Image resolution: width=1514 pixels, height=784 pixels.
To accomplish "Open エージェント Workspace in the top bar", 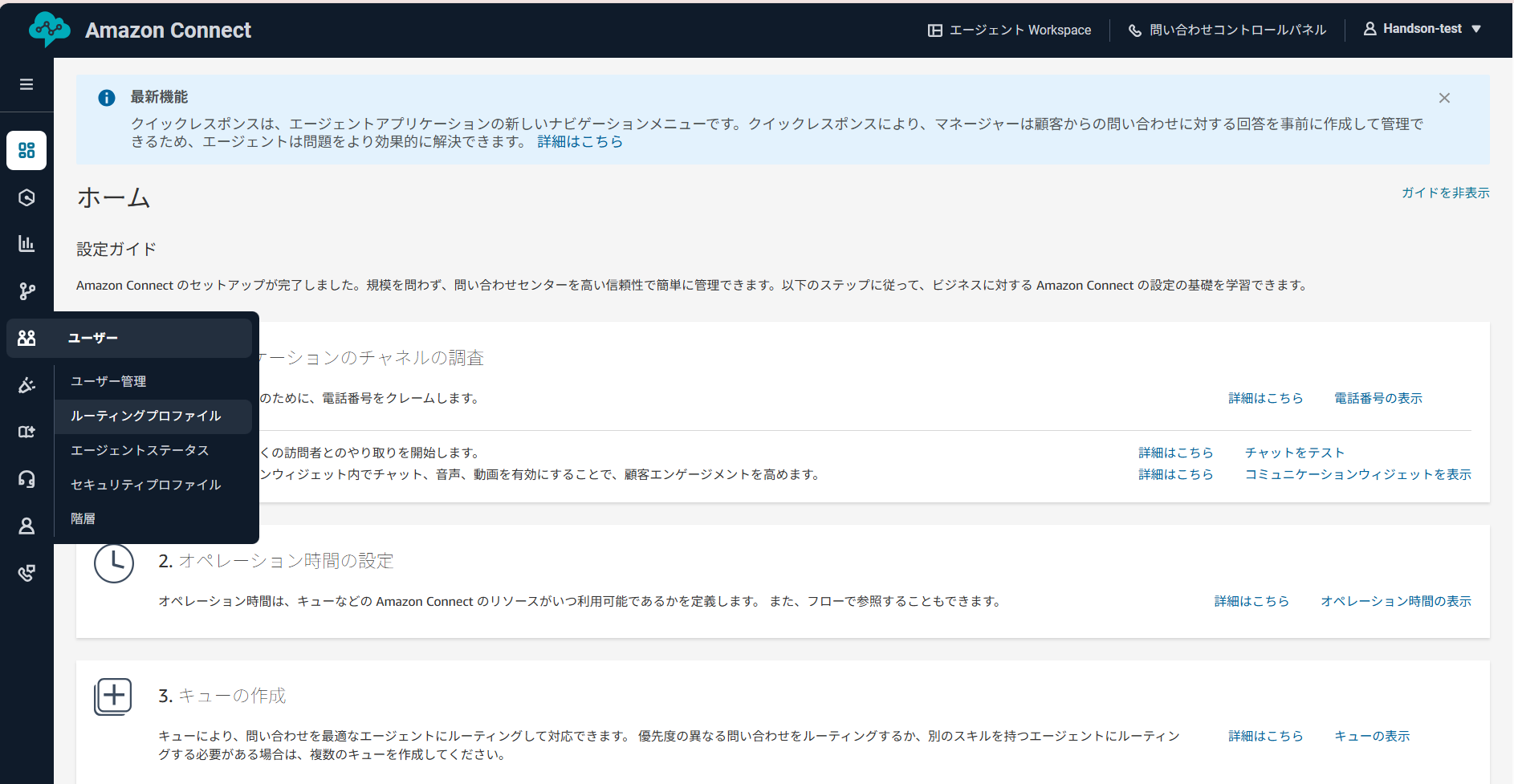I will pyautogui.click(x=1009, y=30).
